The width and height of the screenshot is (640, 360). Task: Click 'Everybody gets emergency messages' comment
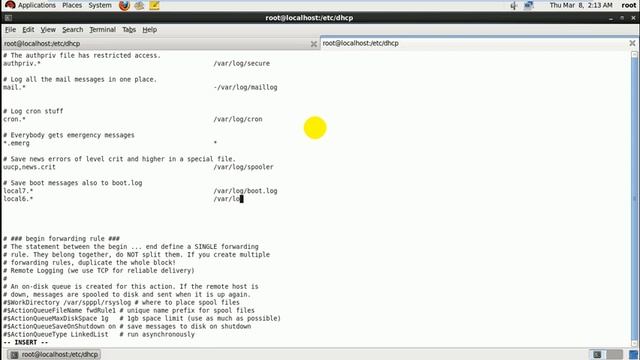tap(69, 135)
